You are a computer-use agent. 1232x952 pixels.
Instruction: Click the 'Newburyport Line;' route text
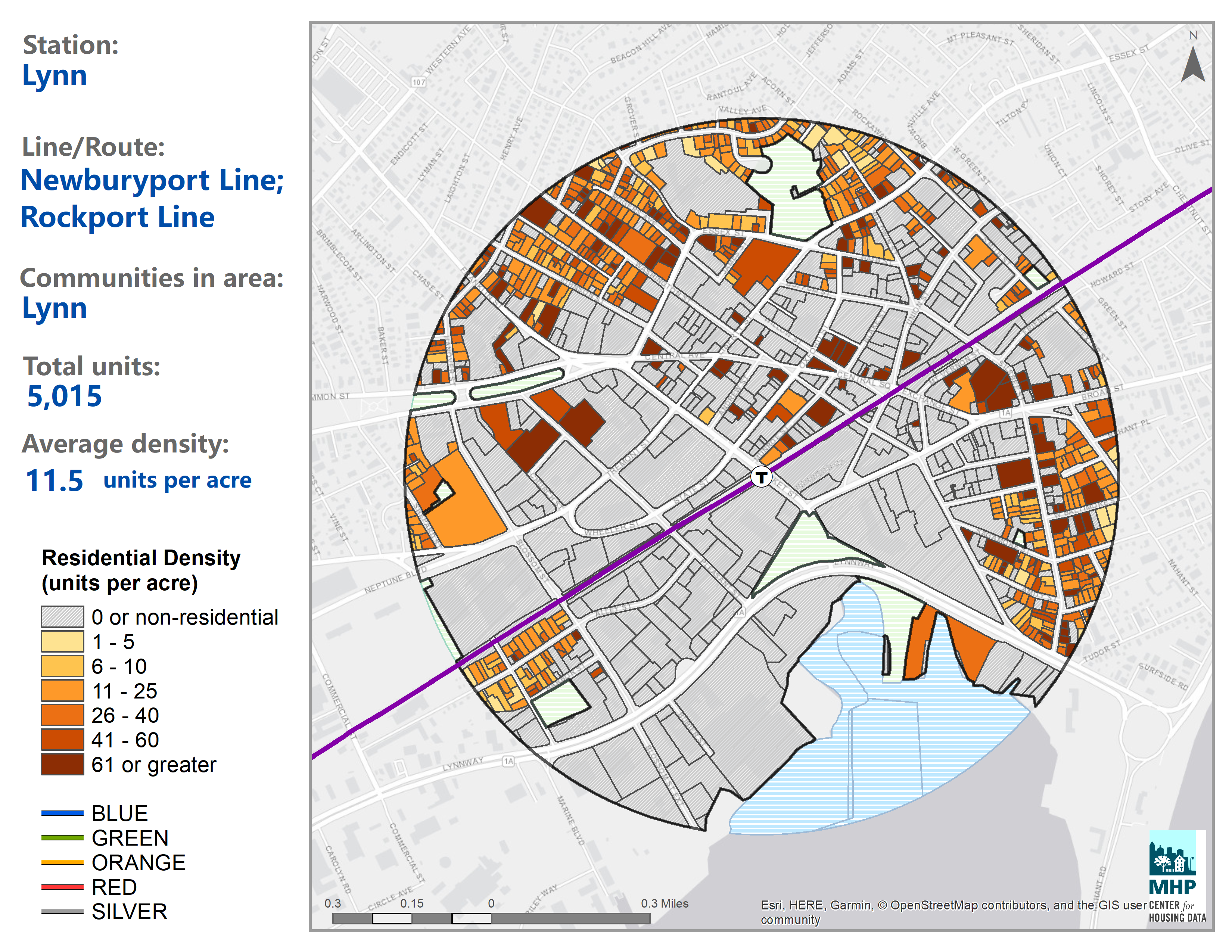click(x=152, y=180)
